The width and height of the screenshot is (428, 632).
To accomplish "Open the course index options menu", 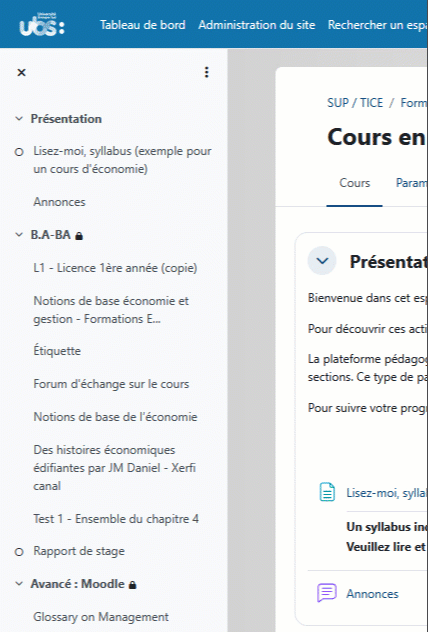I will point(206,72).
